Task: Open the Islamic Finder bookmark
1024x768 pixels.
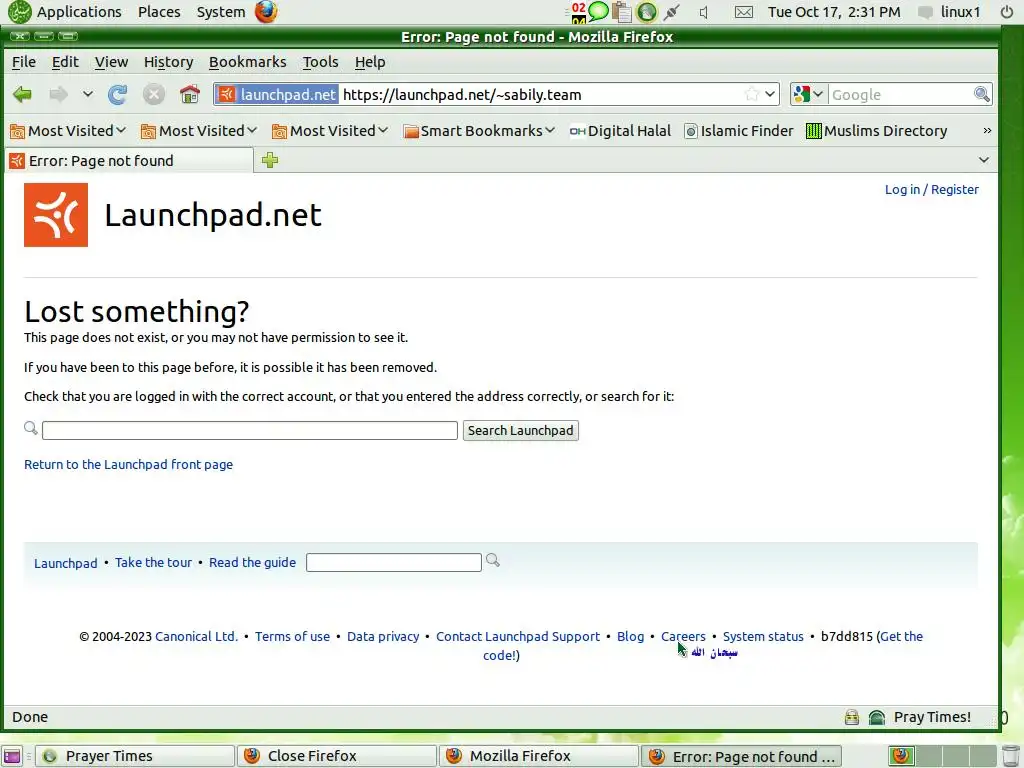Action: tap(739, 131)
